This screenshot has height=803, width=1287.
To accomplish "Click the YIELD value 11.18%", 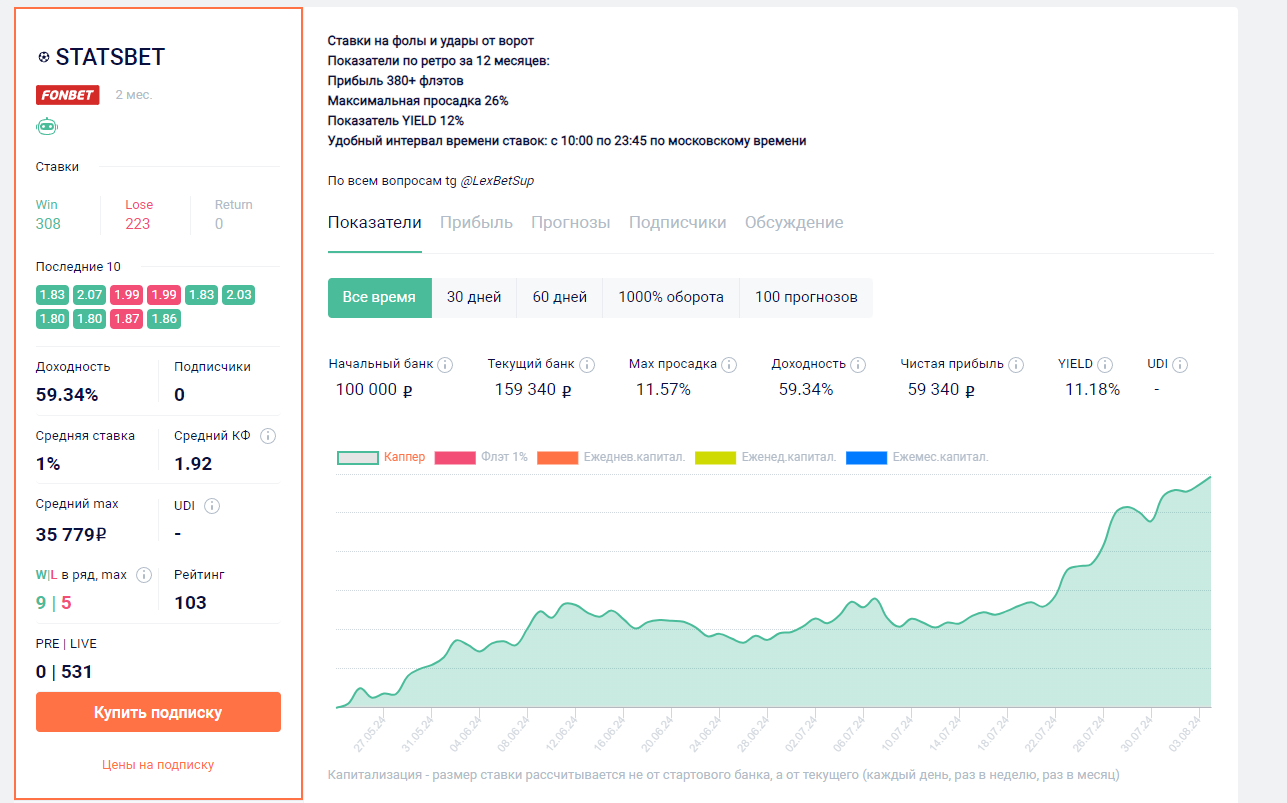I will (1092, 390).
